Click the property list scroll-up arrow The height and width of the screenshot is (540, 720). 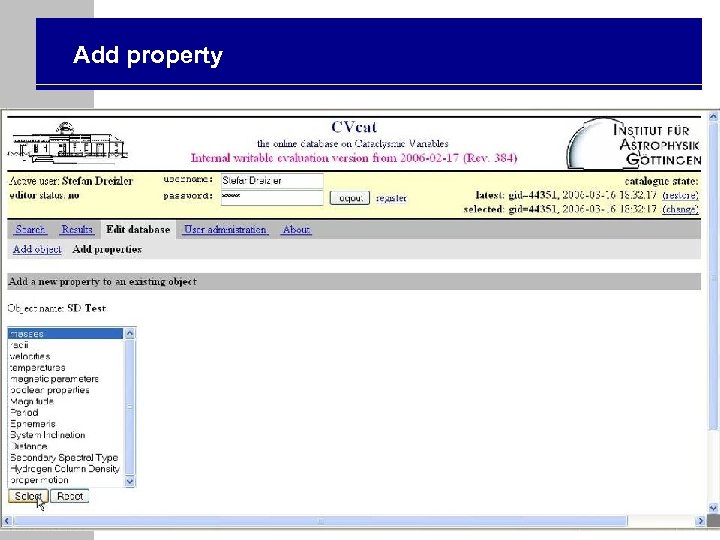[129, 334]
